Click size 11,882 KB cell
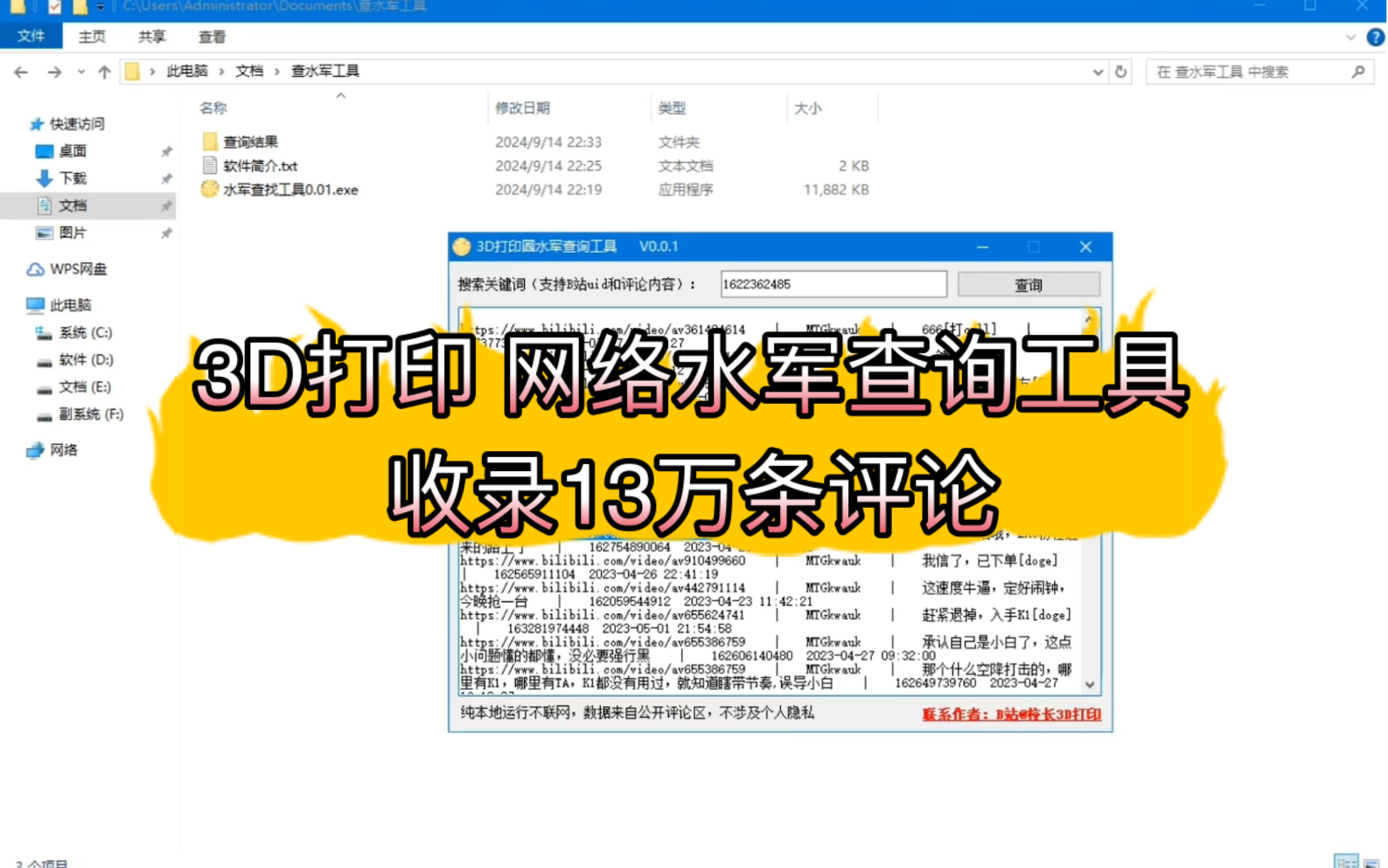The width and height of the screenshot is (1388, 868). point(836,189)
